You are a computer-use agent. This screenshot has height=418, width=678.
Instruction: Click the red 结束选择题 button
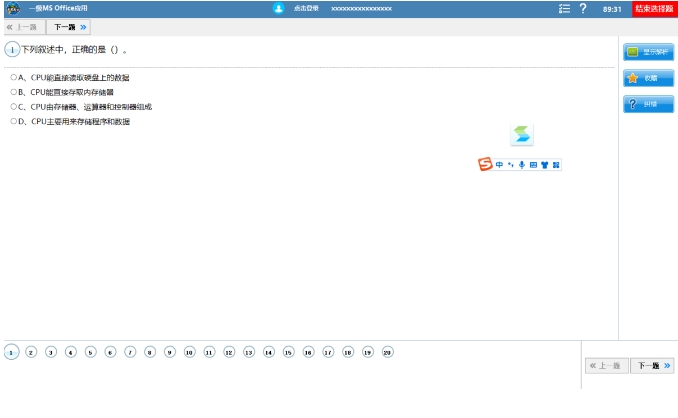tap(655, 9)
